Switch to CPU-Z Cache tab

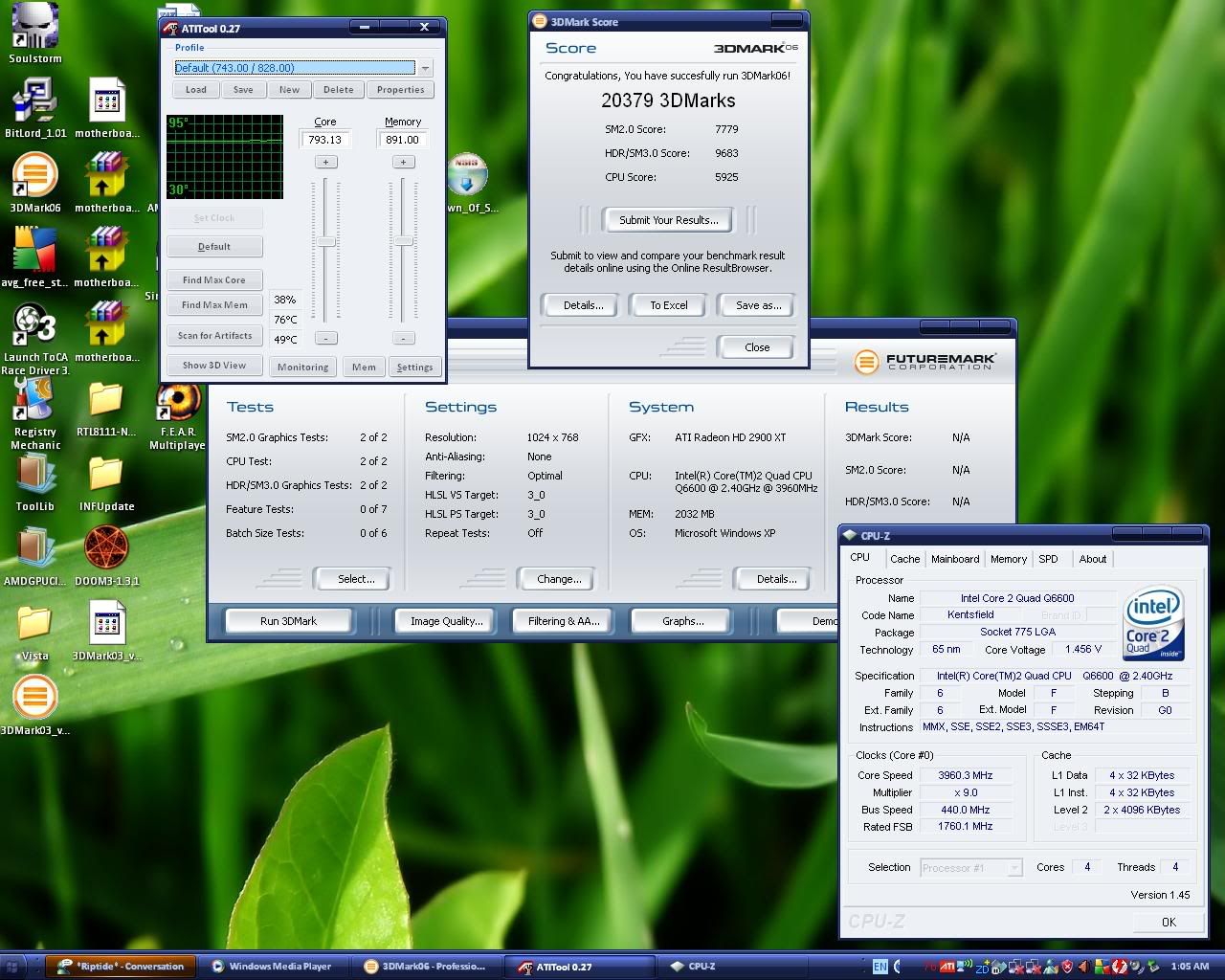click(x=904, y=559)
